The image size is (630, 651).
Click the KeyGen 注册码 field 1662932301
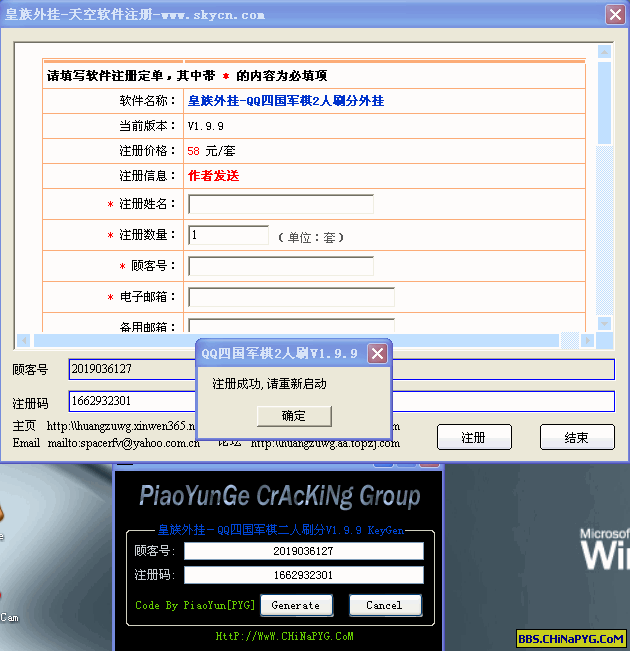tap(304, 575)
